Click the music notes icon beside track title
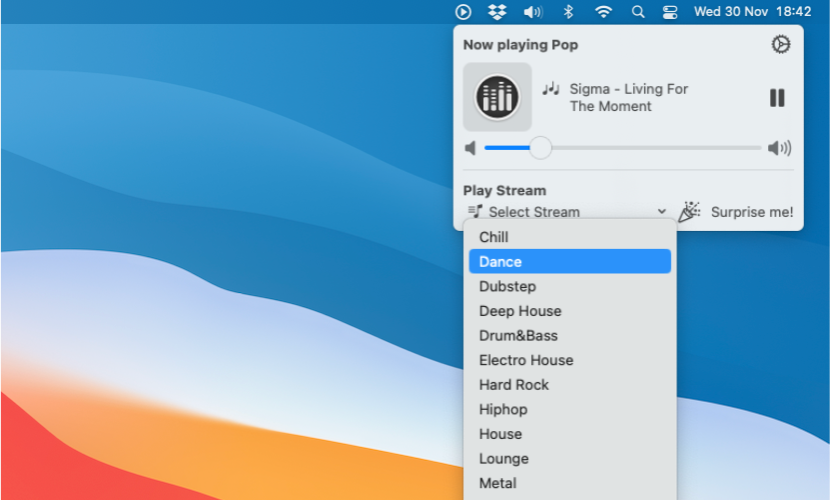This screenshot has width=830, height=500. pyautogui.click(x=551, y=88)
